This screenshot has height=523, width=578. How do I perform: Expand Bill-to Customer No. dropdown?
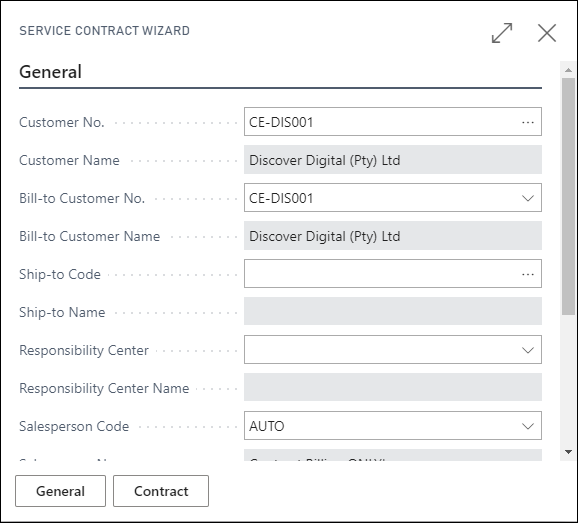pos(528,198)
